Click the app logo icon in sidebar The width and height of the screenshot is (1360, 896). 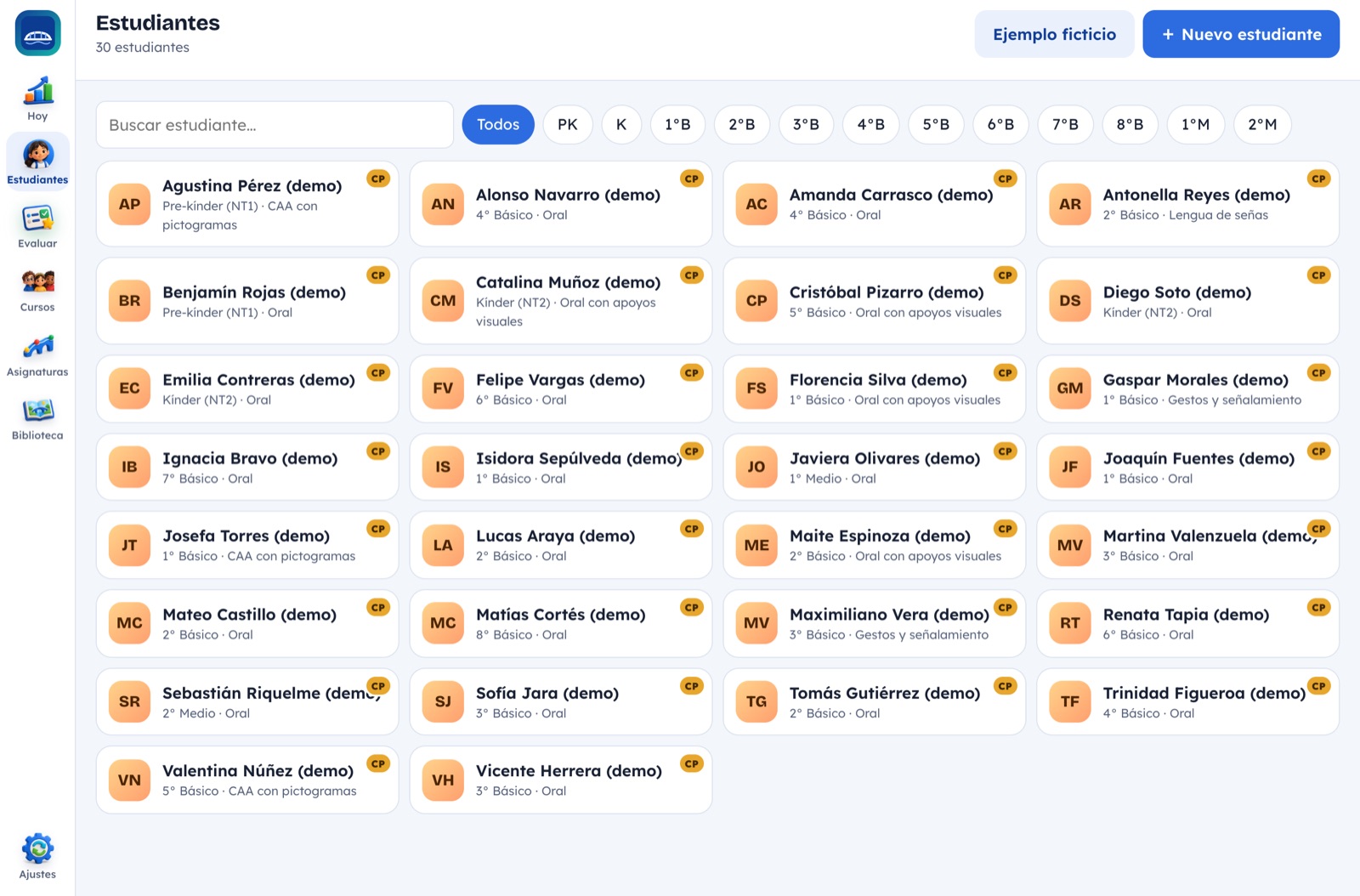37,33
